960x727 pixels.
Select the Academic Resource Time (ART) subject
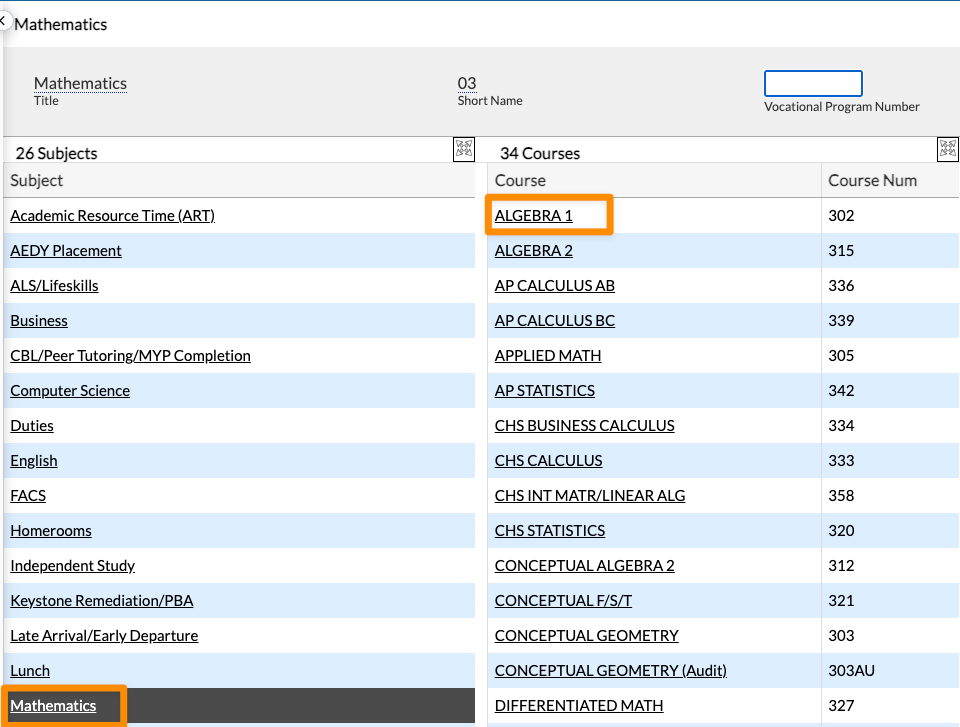(x=112, y=216)
